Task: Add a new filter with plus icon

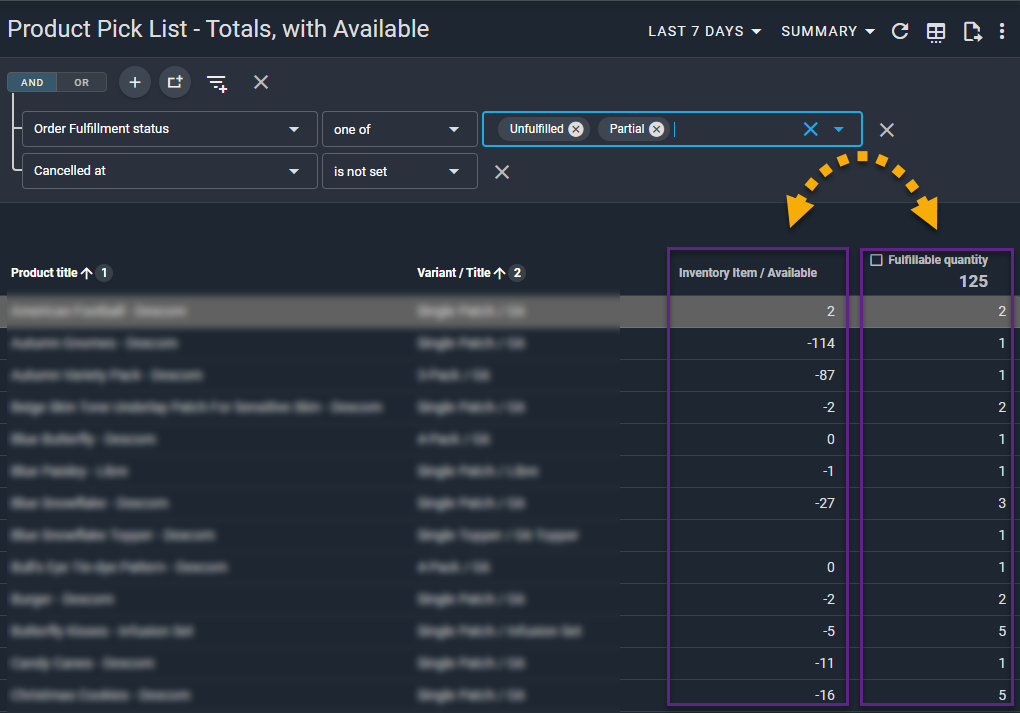Action: tap(135, 82)
